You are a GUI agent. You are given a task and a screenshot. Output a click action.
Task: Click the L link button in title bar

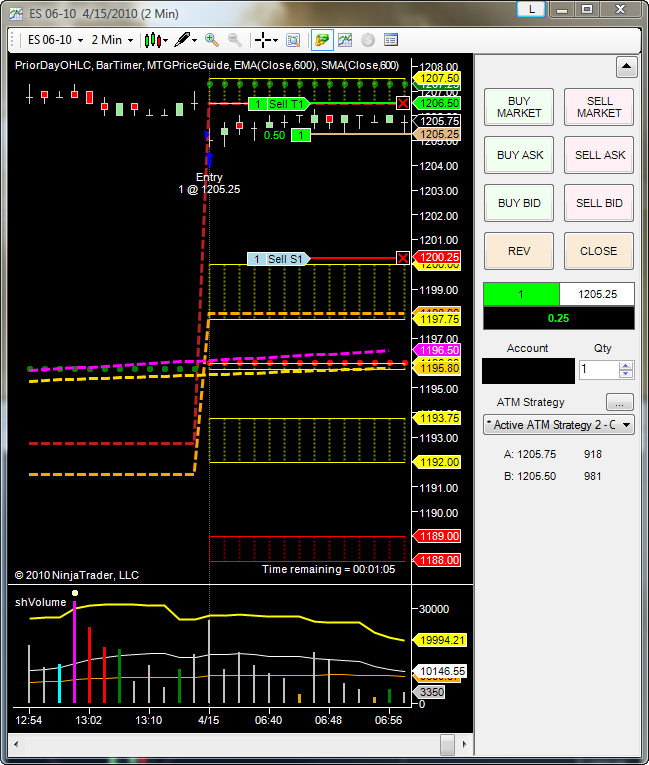[531, 9]
